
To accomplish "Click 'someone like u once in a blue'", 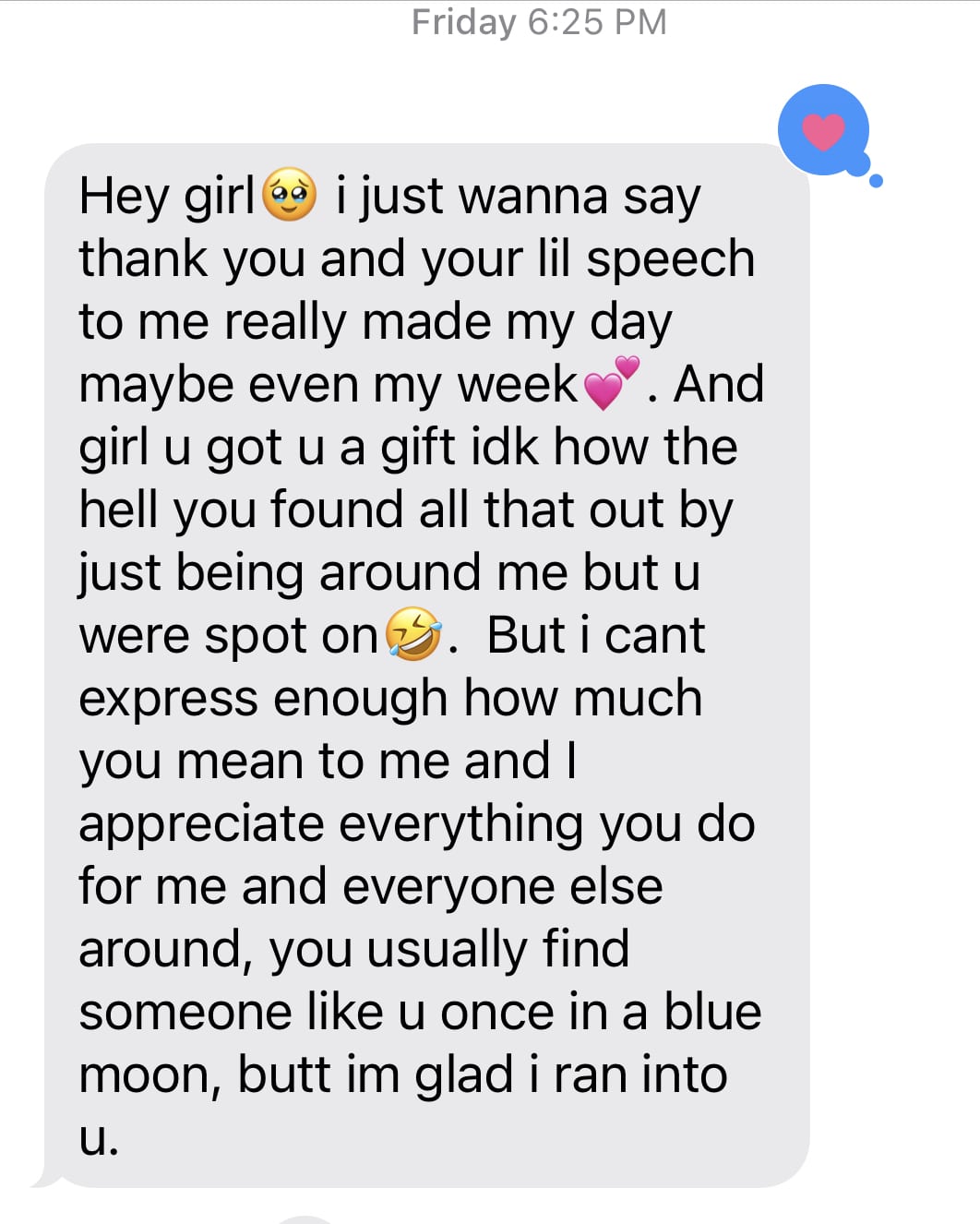I will [421, 1012].
